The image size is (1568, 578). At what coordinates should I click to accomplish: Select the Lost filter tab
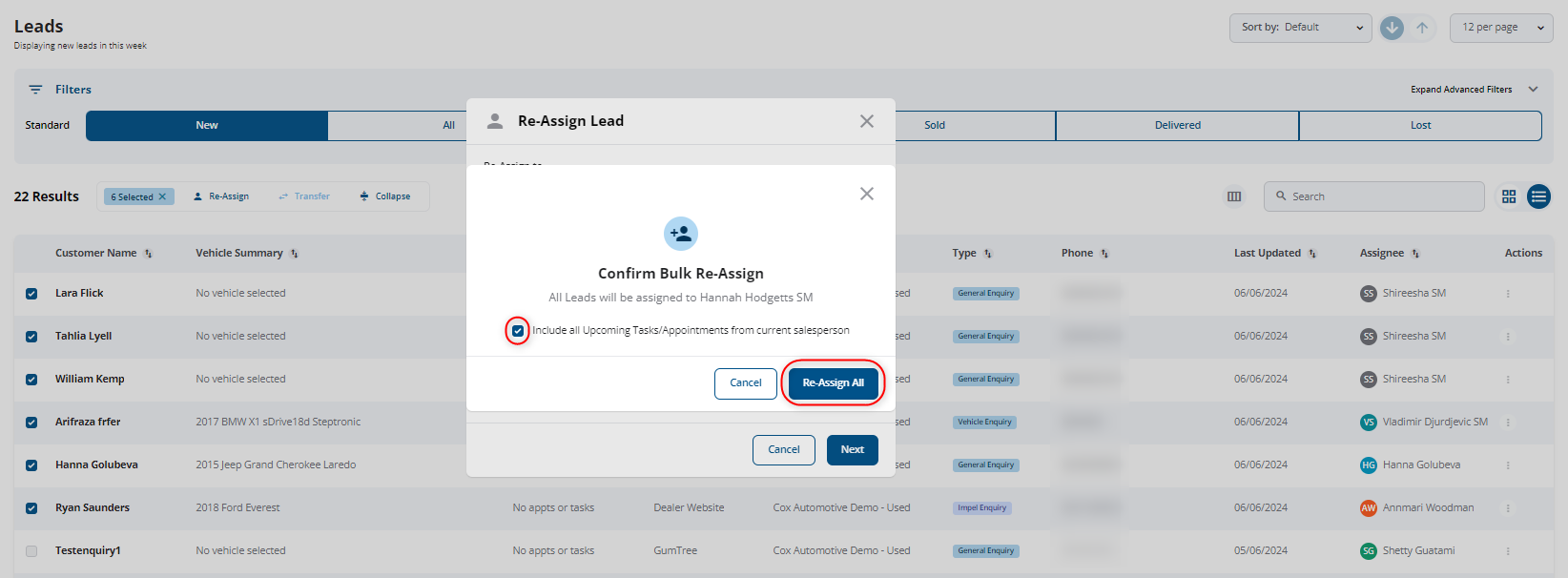click(1421, 125)
